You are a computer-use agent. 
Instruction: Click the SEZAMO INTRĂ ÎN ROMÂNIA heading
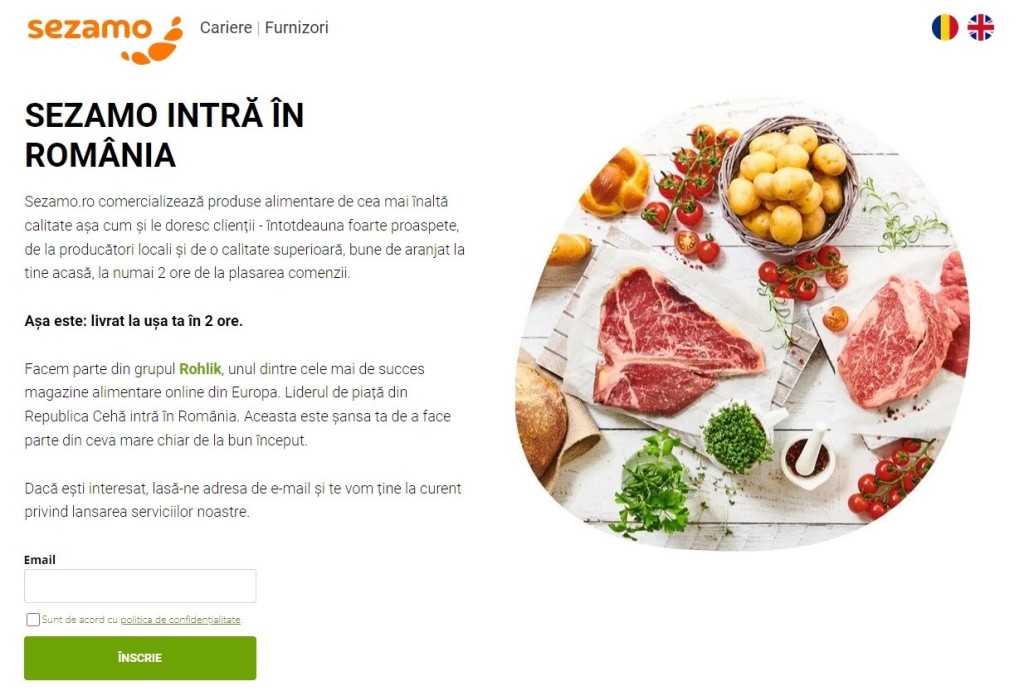(165, 135)
